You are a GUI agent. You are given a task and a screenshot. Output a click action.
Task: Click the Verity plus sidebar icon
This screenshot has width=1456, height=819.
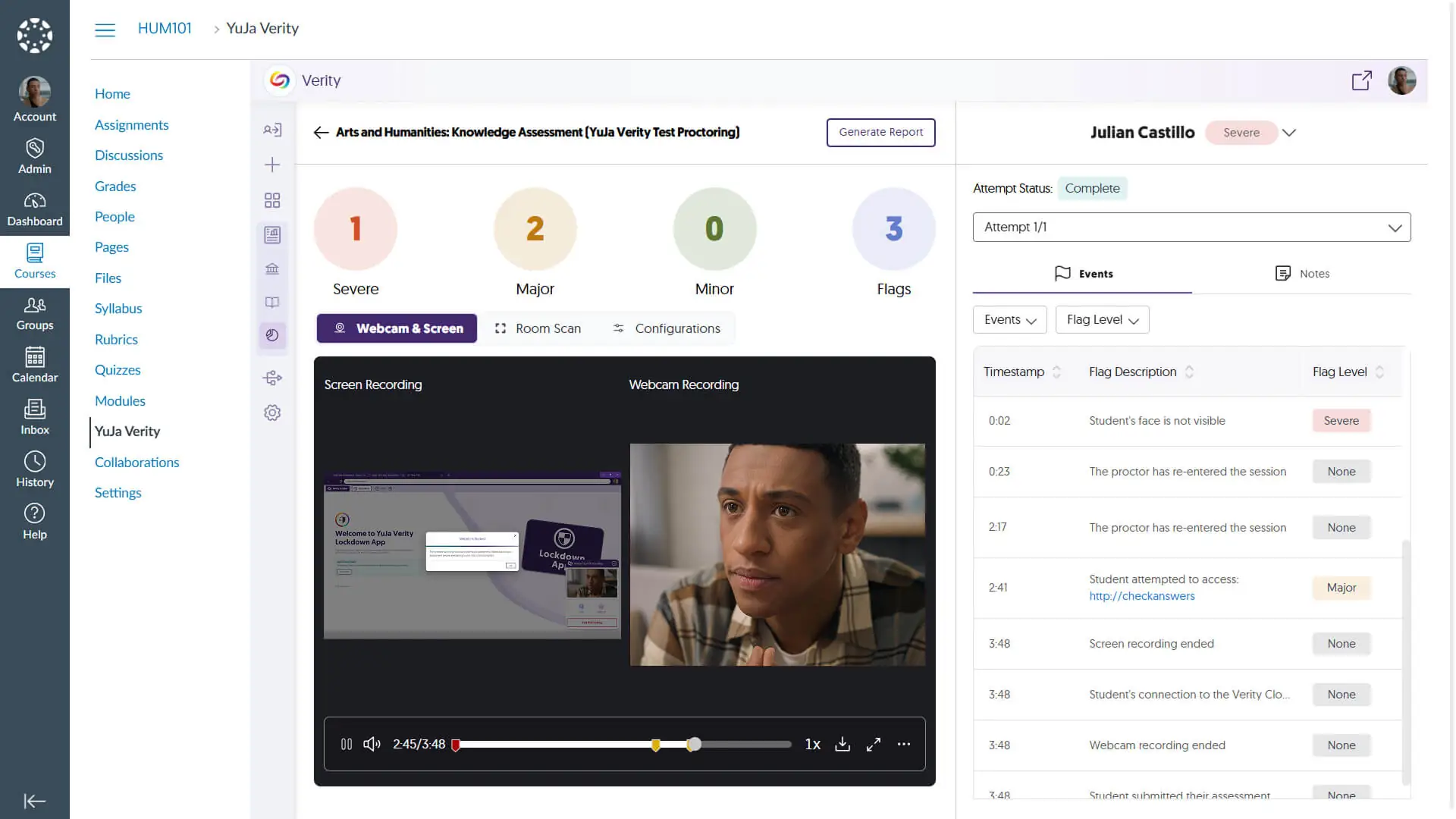coord(272,165)
